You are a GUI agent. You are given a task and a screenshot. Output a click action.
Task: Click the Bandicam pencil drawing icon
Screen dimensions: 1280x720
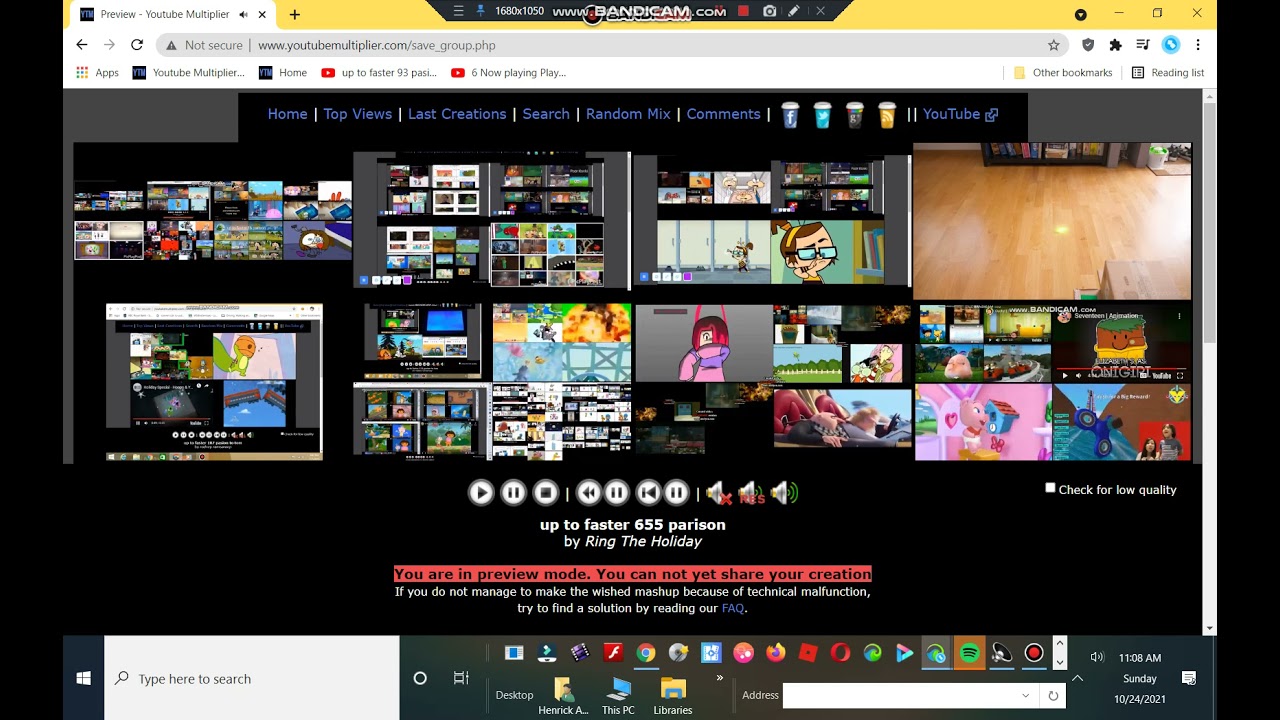[x=794, y=11]
